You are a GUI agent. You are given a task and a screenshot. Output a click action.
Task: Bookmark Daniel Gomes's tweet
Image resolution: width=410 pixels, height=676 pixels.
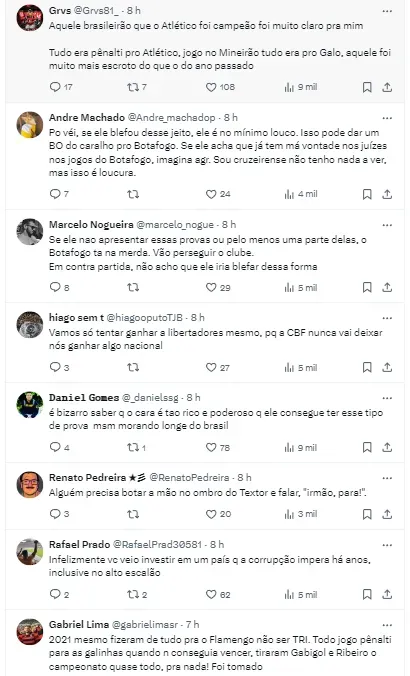tap(367, 448)
